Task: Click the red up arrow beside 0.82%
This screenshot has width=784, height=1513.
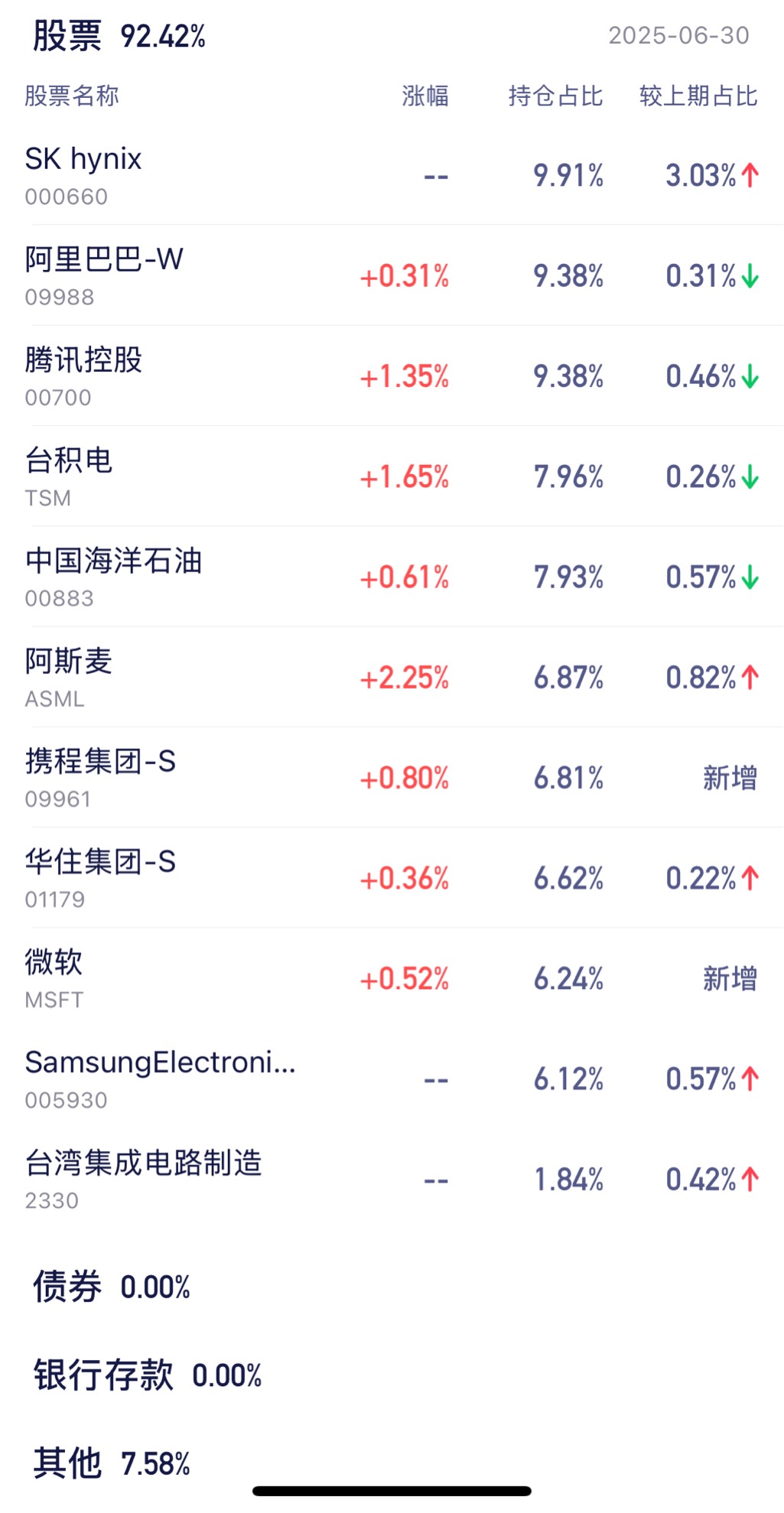Action: (750, 677)
